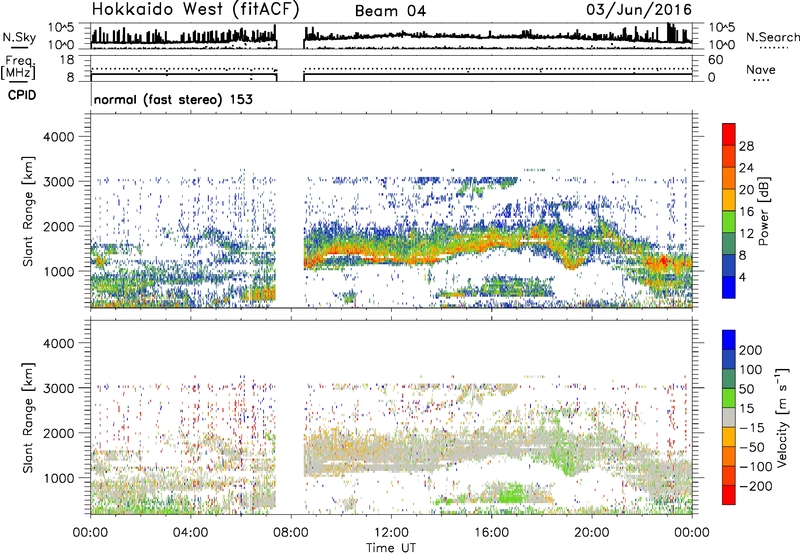Click the green '50' band of the Velocity color bar
Image resolution: width=800 pixels, height=554 pixels.
click(x=729, y=398)
